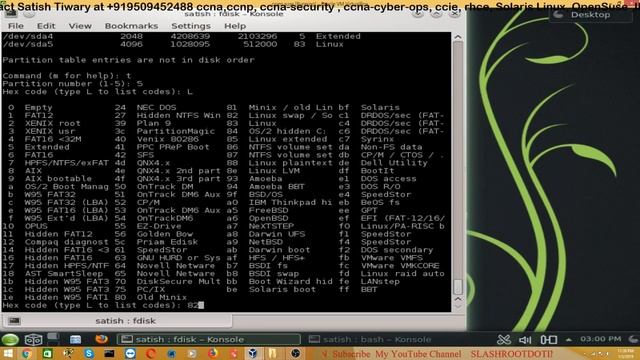The width and height of the screenshot is (640, 360).
Task: Click the 'PartitionMagic' code 3c entry
Action: tap(165, 131)
